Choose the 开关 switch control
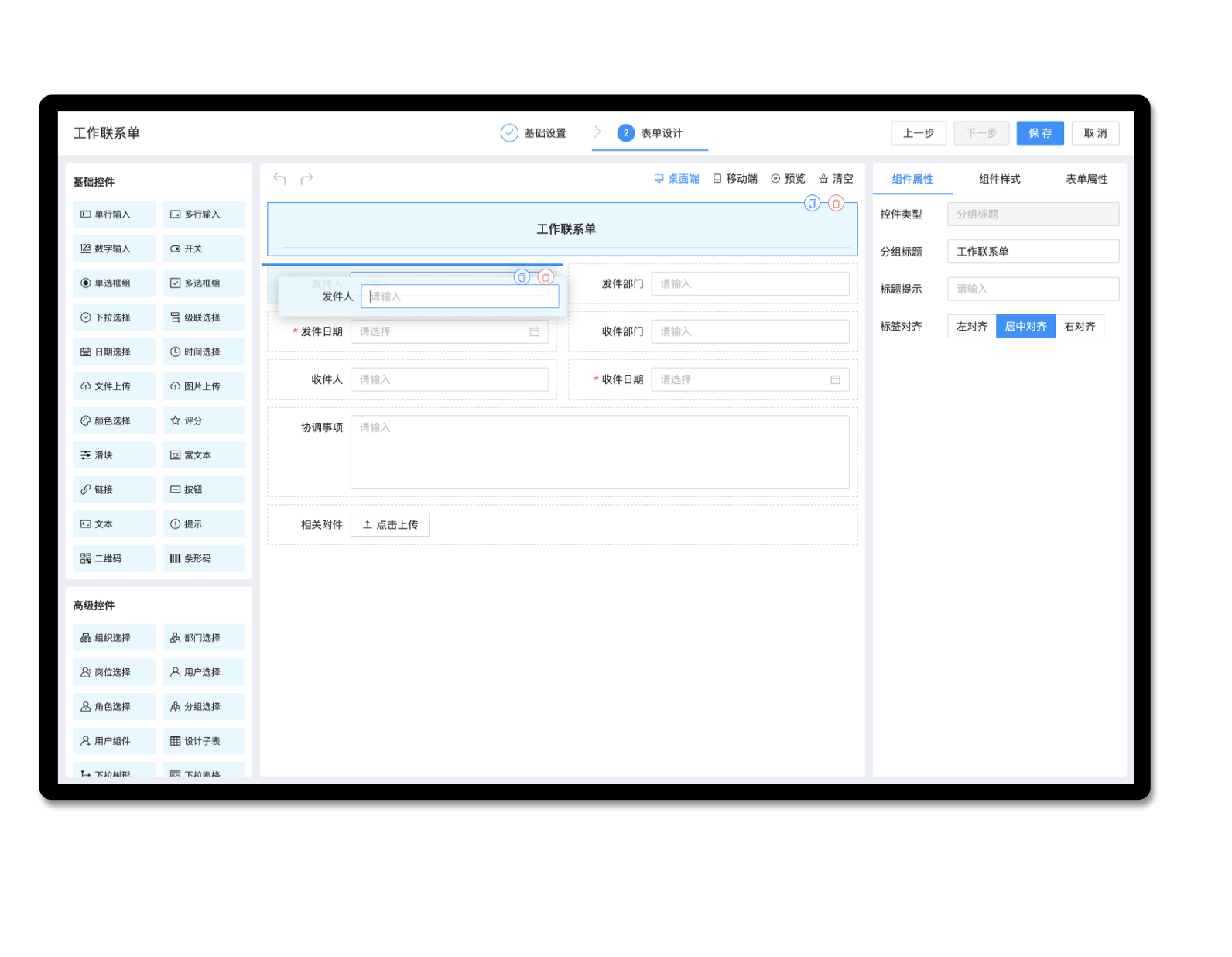Image resolution: width=1232 pixels, height=957 pixels. tap(204, 249)
